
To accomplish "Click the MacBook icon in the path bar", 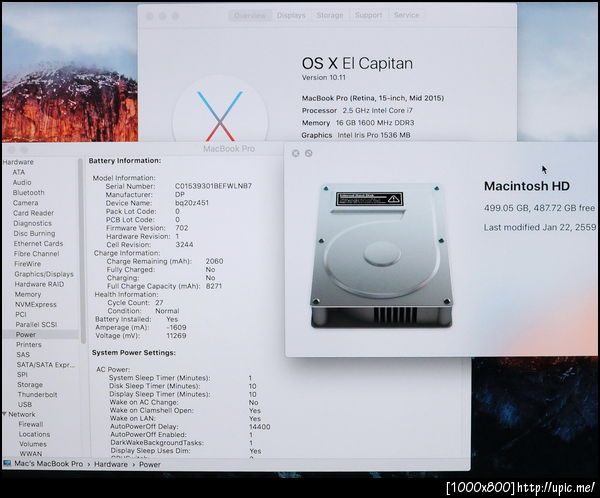I will point(7,464).
